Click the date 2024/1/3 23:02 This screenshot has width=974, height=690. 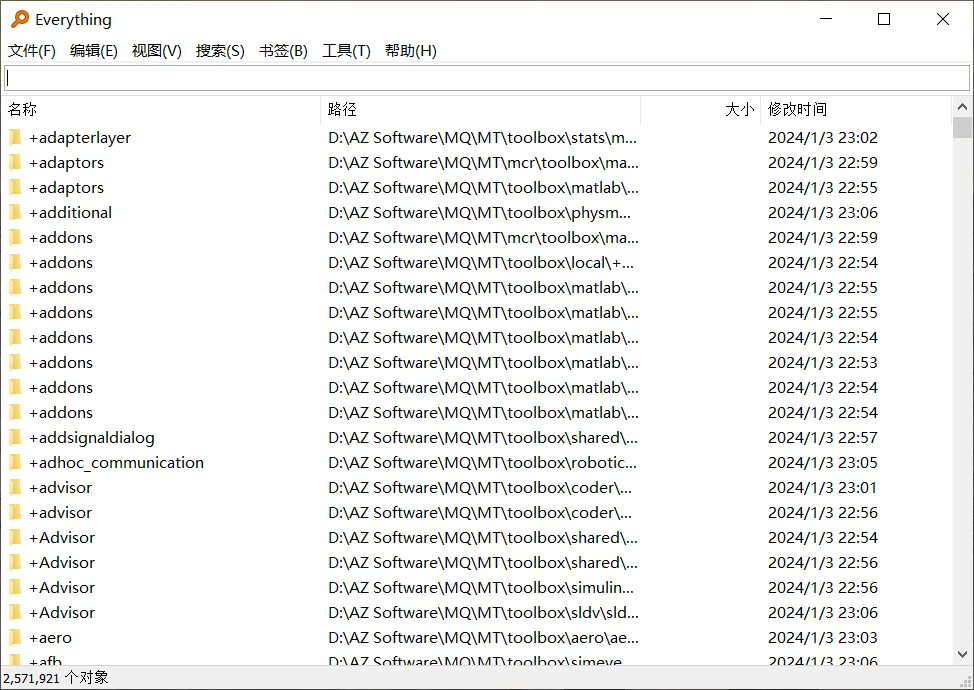(822, 137)
